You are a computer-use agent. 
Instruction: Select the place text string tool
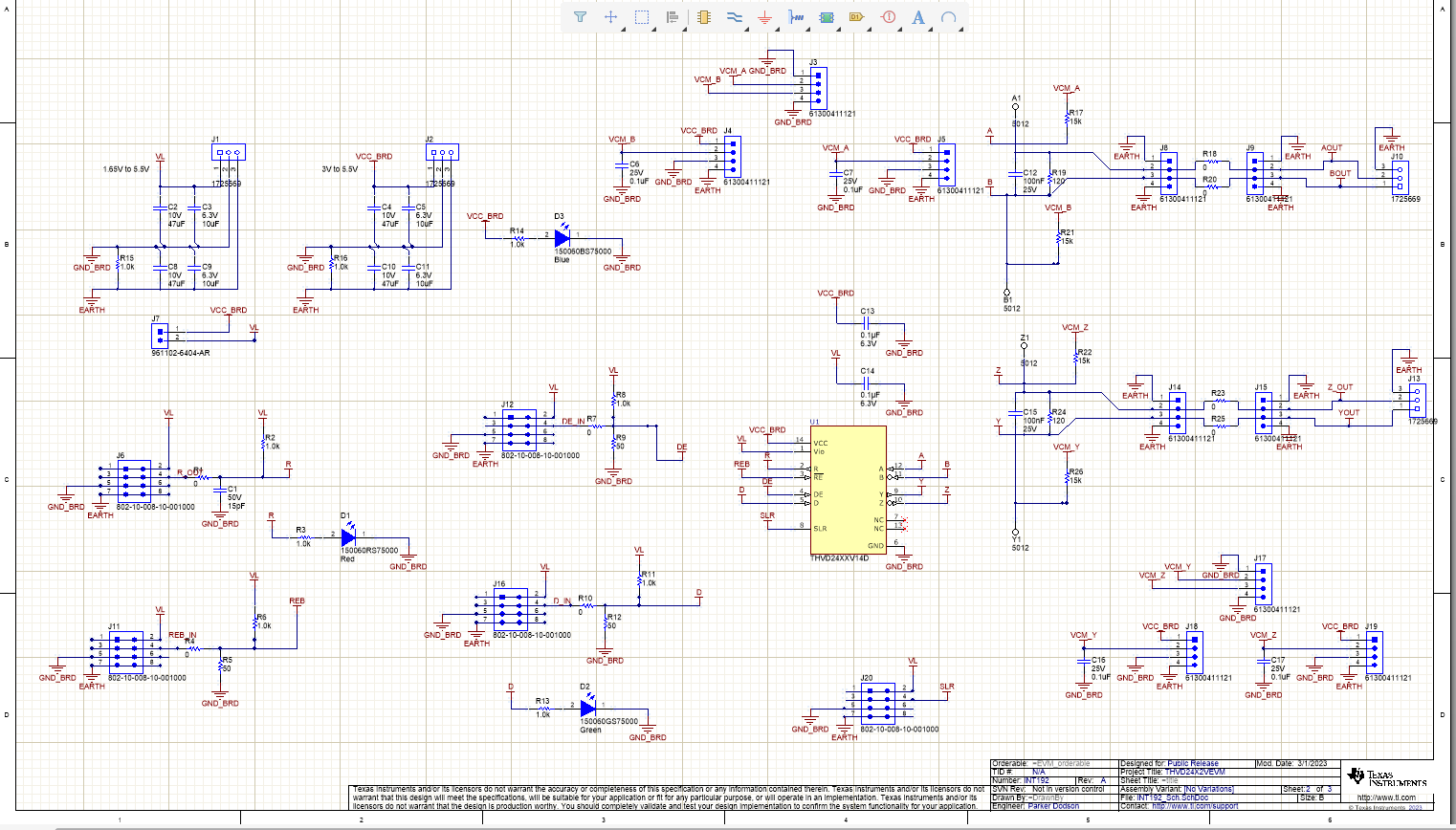click(x=918, y=16)
